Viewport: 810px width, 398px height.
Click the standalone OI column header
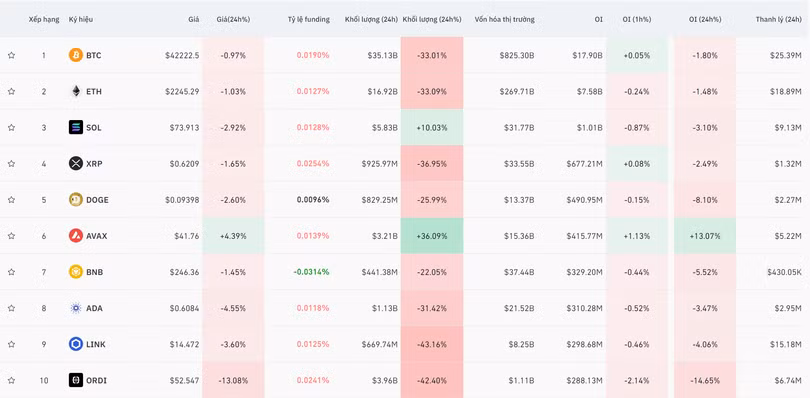tap(598, 20)
